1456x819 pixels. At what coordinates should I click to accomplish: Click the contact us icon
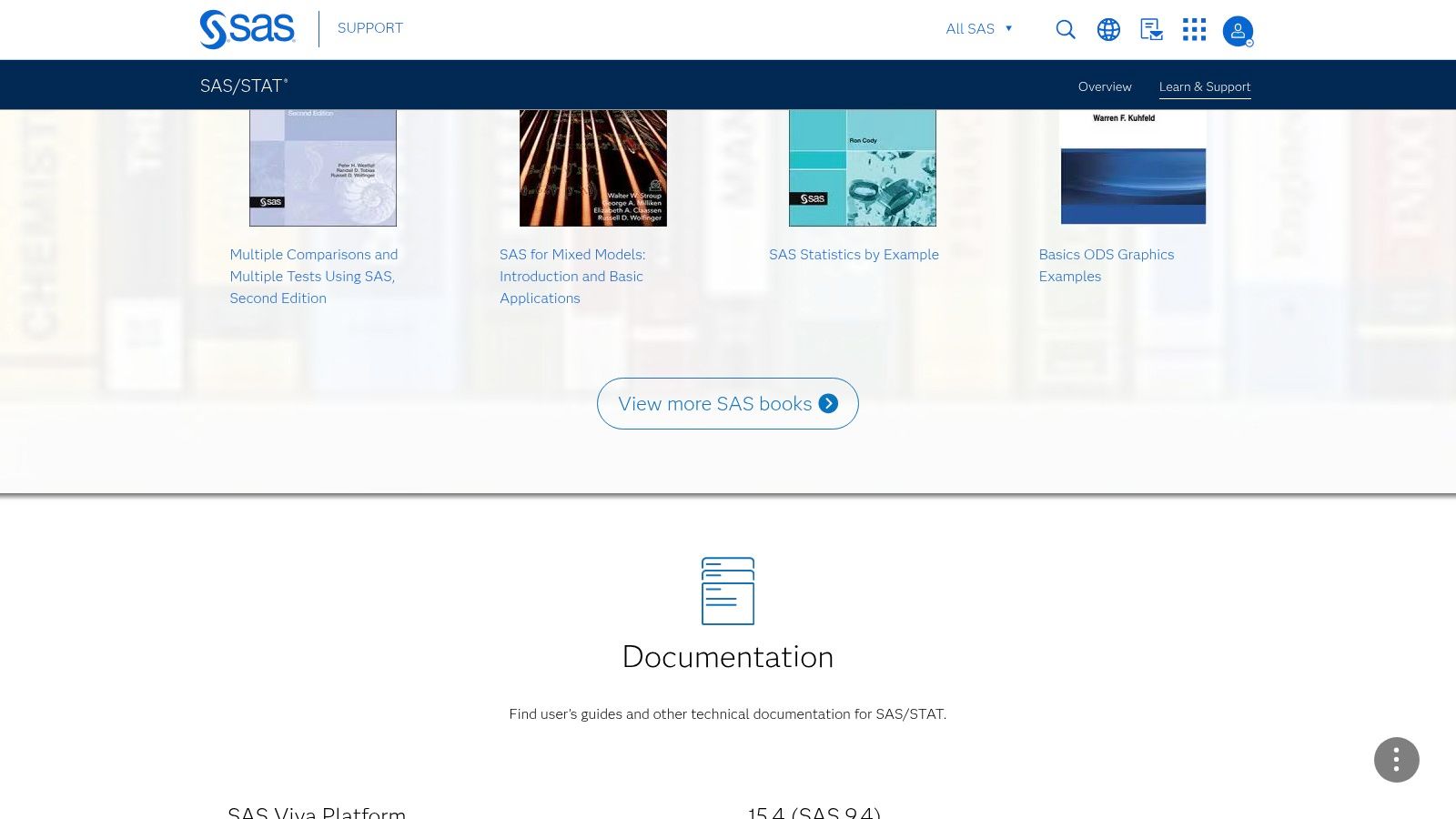pos(1151,29)
